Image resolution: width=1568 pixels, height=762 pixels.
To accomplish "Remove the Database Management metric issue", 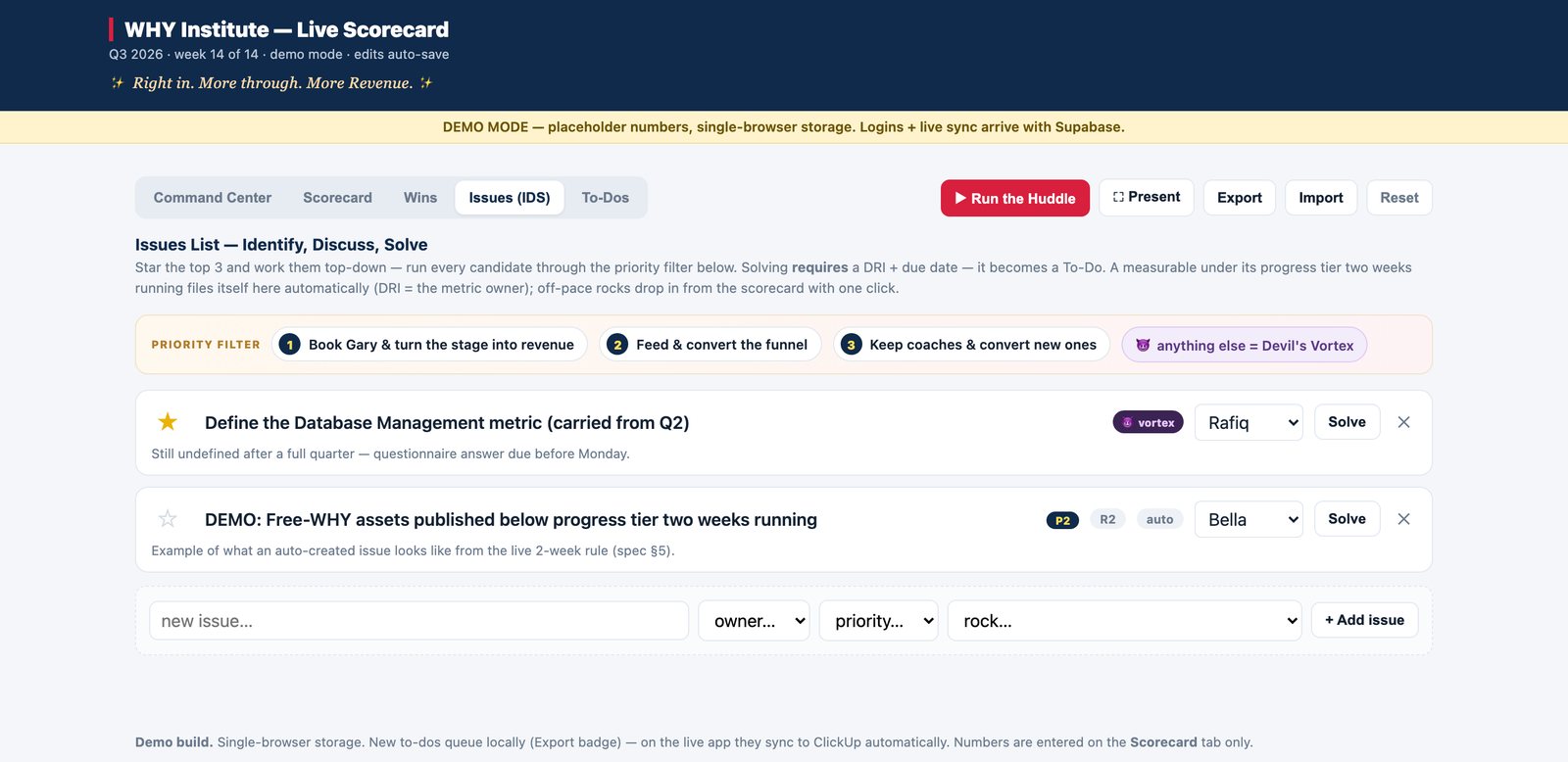I will [x=1403, y=422].
